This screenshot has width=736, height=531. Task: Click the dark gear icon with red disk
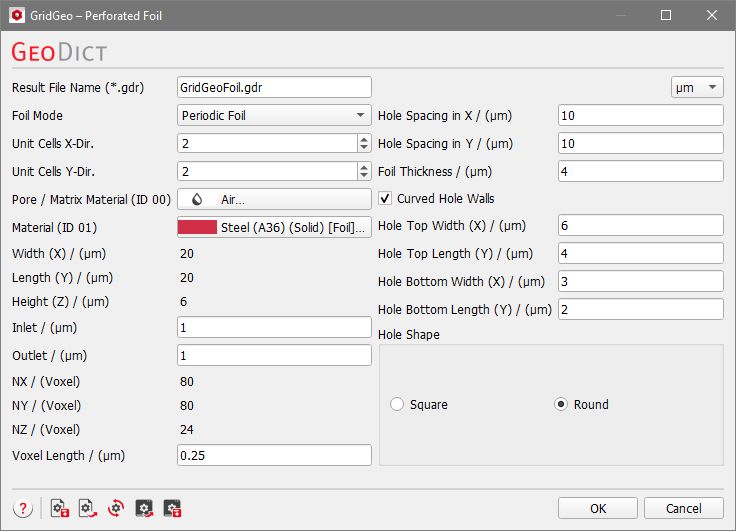[x=172, y=508]
